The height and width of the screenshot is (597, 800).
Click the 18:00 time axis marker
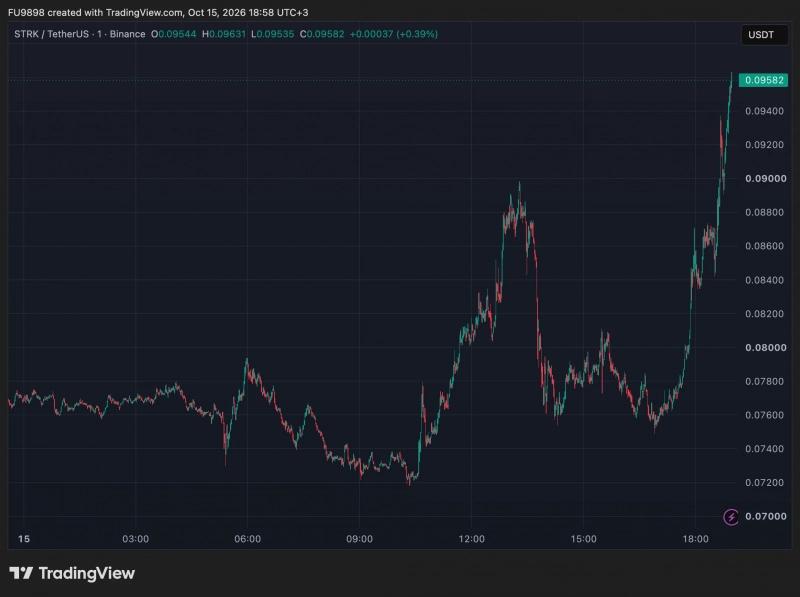tap(695, 539)
